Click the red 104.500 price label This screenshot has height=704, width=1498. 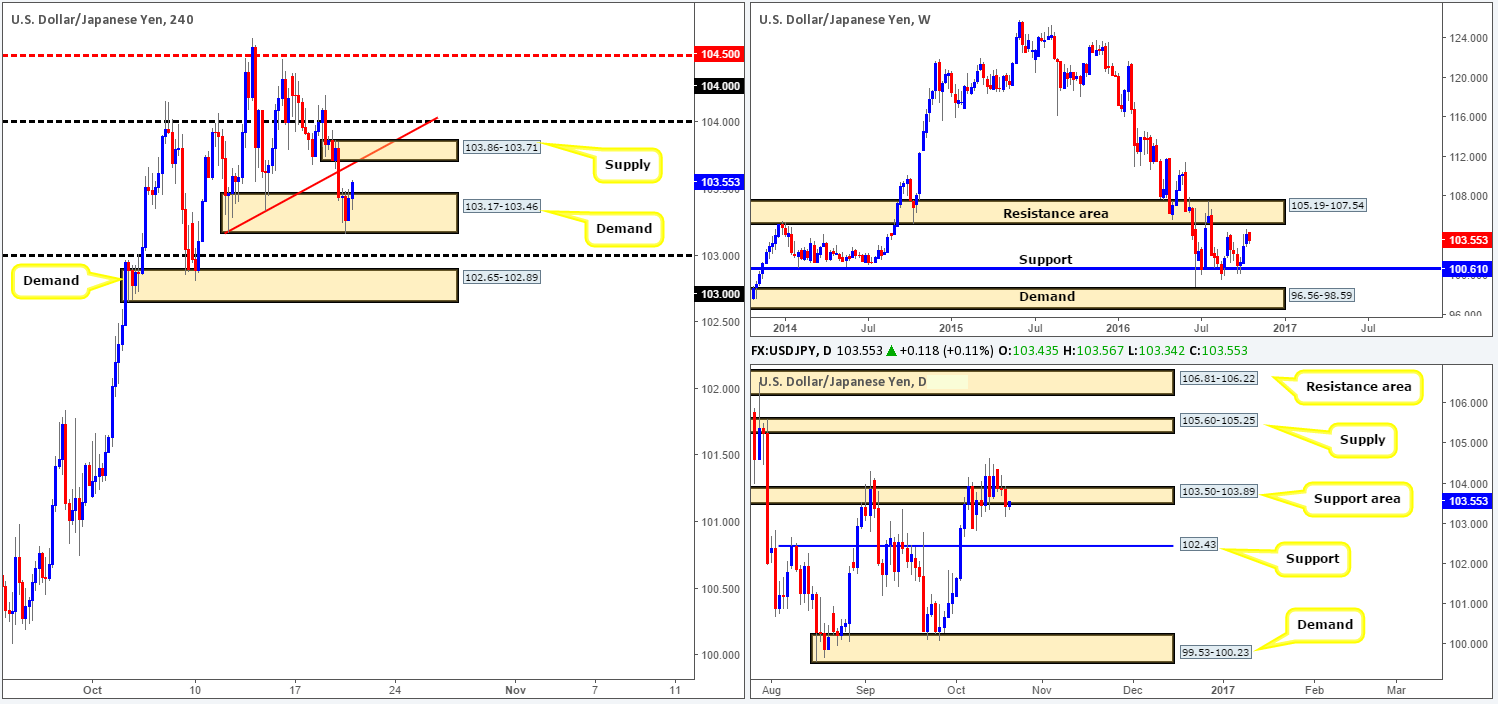point(719,55)
